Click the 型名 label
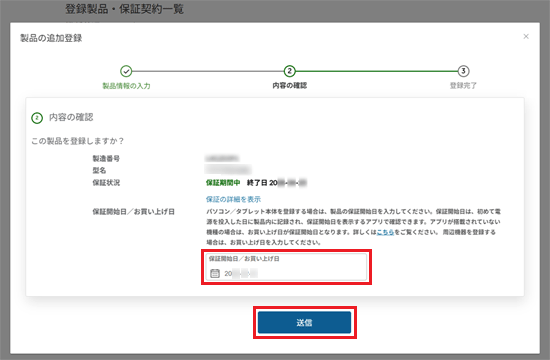Screen dimensions: 550x360 click(x=99, y=171)
